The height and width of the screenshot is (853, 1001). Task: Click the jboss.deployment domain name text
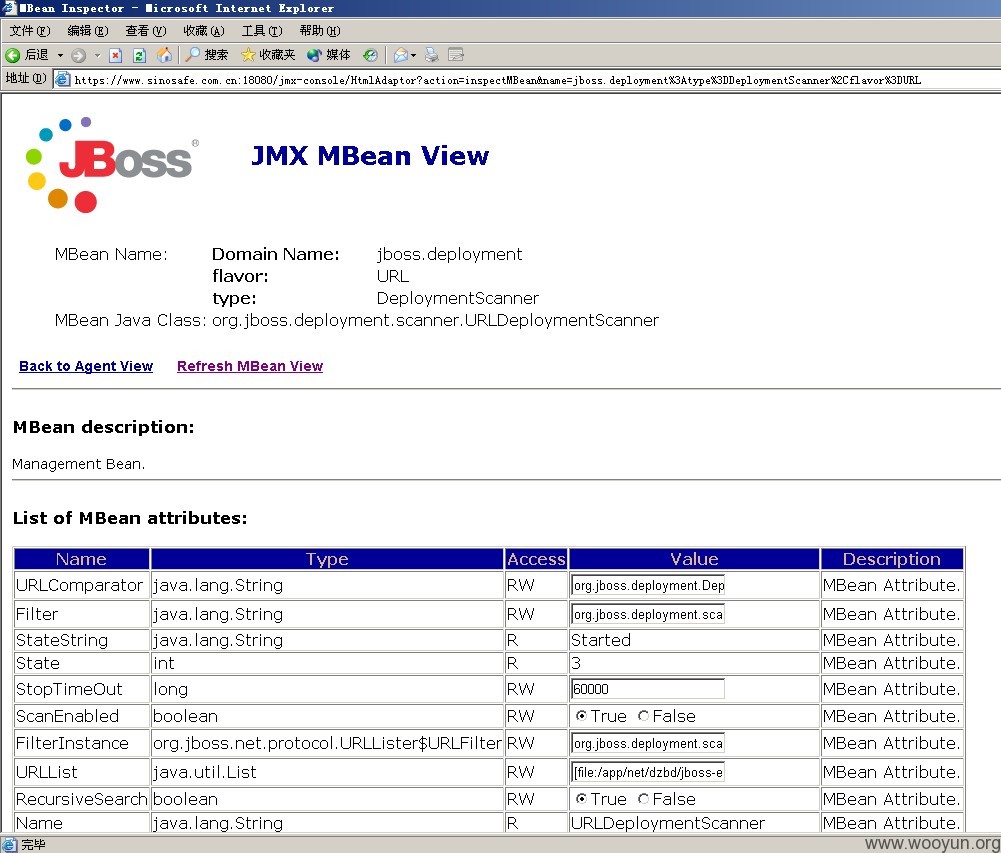point(449,254)
